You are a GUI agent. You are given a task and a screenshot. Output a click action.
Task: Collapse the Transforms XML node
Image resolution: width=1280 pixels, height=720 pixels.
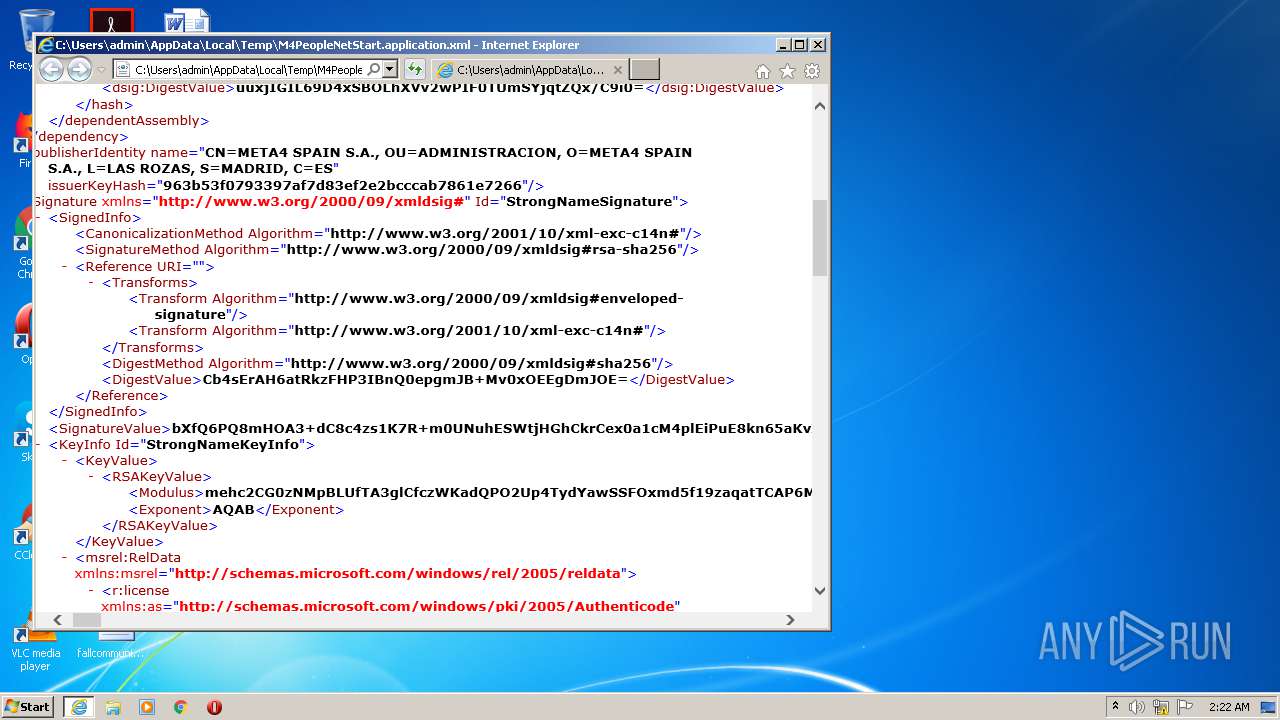click(x=92, y=283)
